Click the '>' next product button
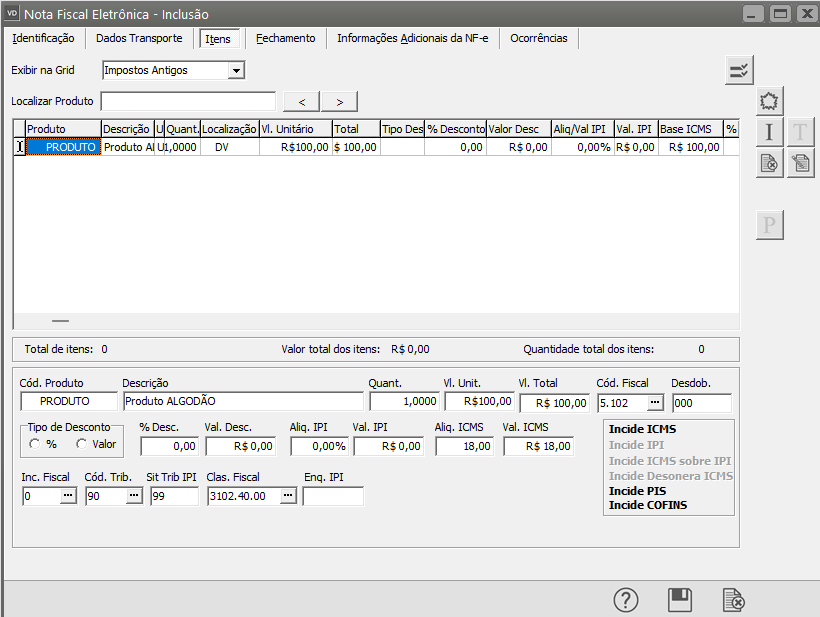The height and width of the screenshot is (617, 820). point(339,101)
